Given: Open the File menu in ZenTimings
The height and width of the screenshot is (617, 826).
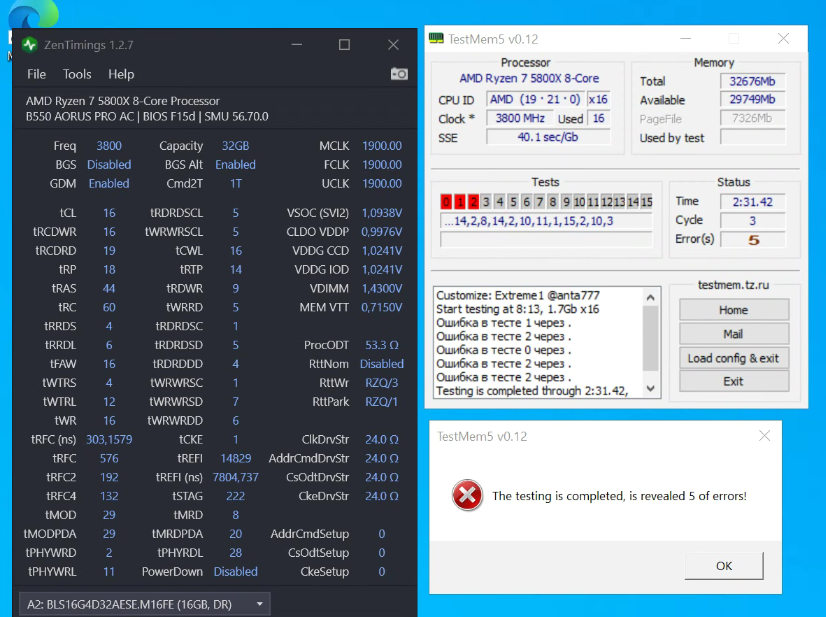Looking at the screenshot, I should pyautogui.click(x=36, y=74).
